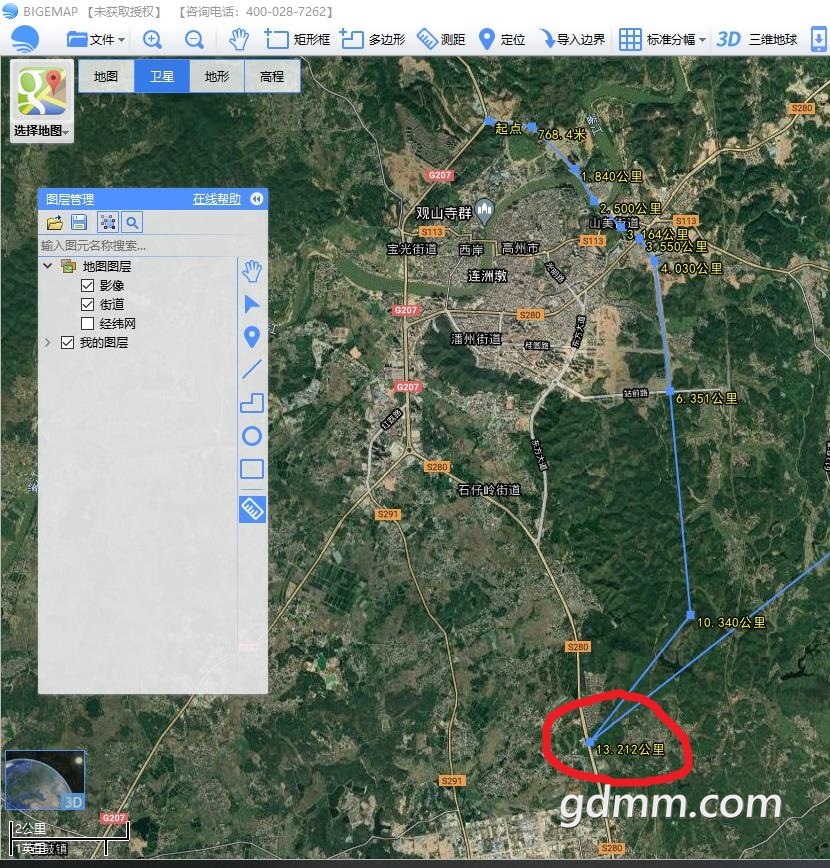Toggle the 影像 imagery layer checkbox

pyautogui.click(x=87, y=285)
